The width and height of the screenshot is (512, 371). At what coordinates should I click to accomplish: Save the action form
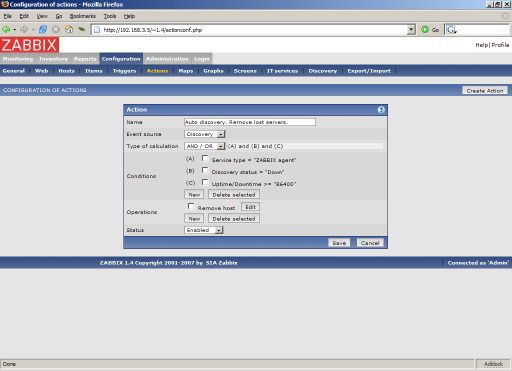(x=339, y=243)
